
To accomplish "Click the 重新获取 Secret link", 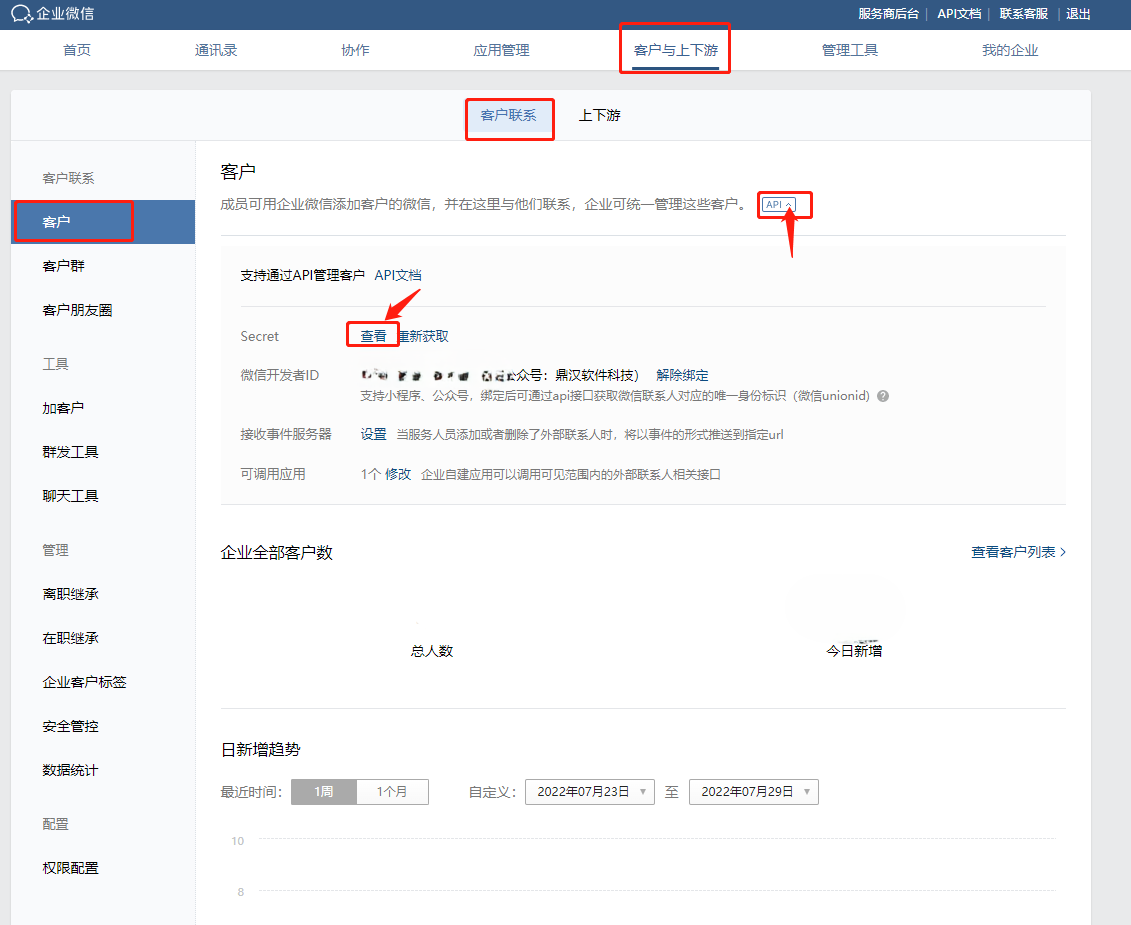I will click(x=424, y=336).
